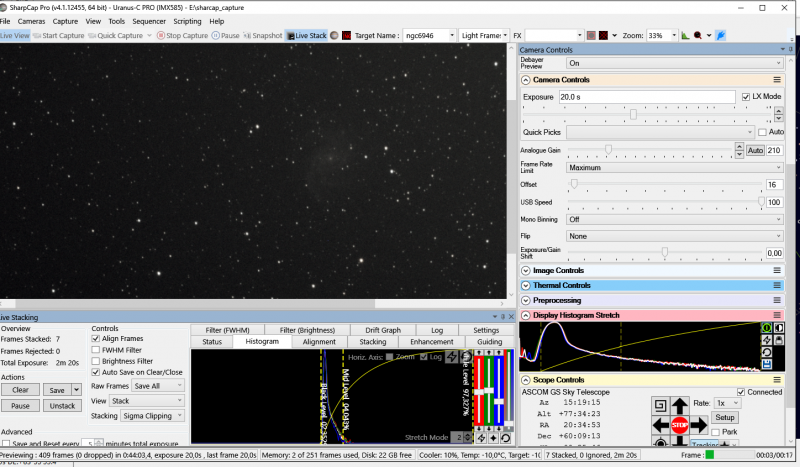The image size is (800, 467).
Task: Click the magnifier focus-assistant icon
Action: (697, 35)
